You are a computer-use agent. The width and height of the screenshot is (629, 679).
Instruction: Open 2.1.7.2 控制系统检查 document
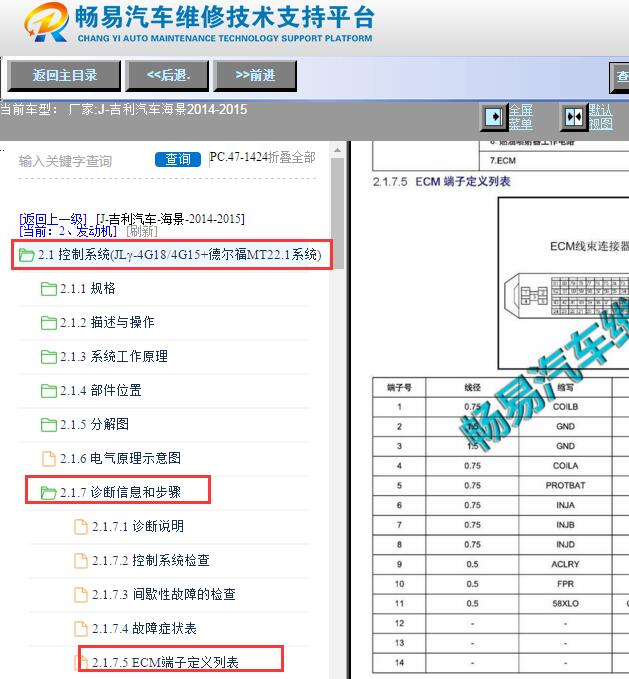click(x=151, y=560)
